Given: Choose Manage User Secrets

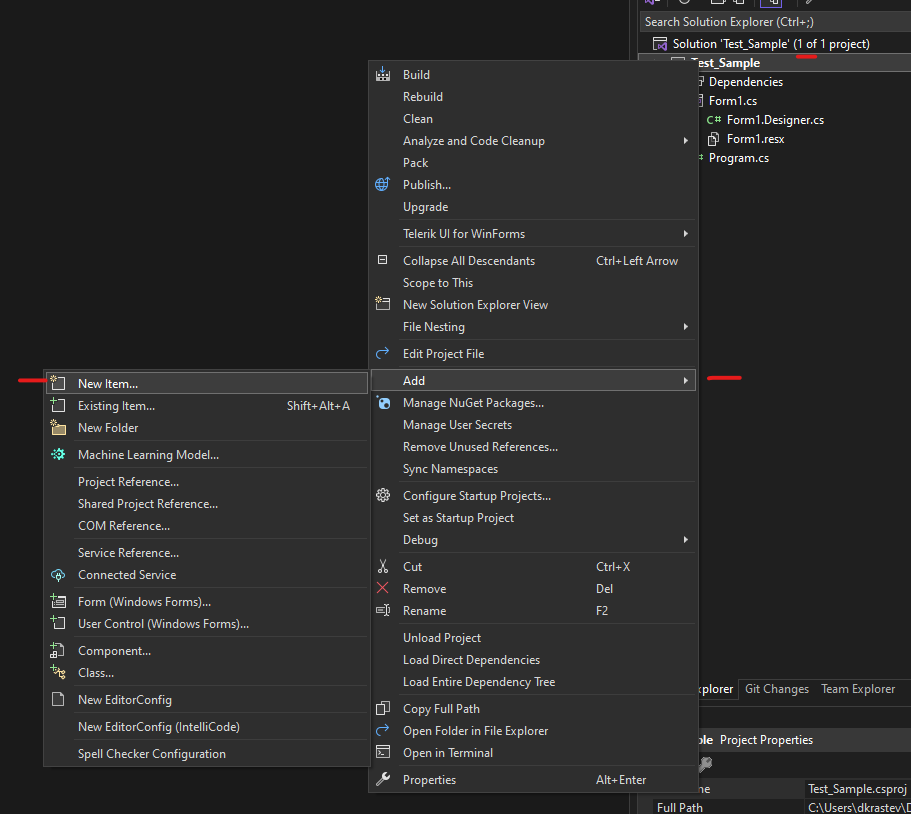Looking at the screenshot, I should pyautogui.click(x=457, y=424).
